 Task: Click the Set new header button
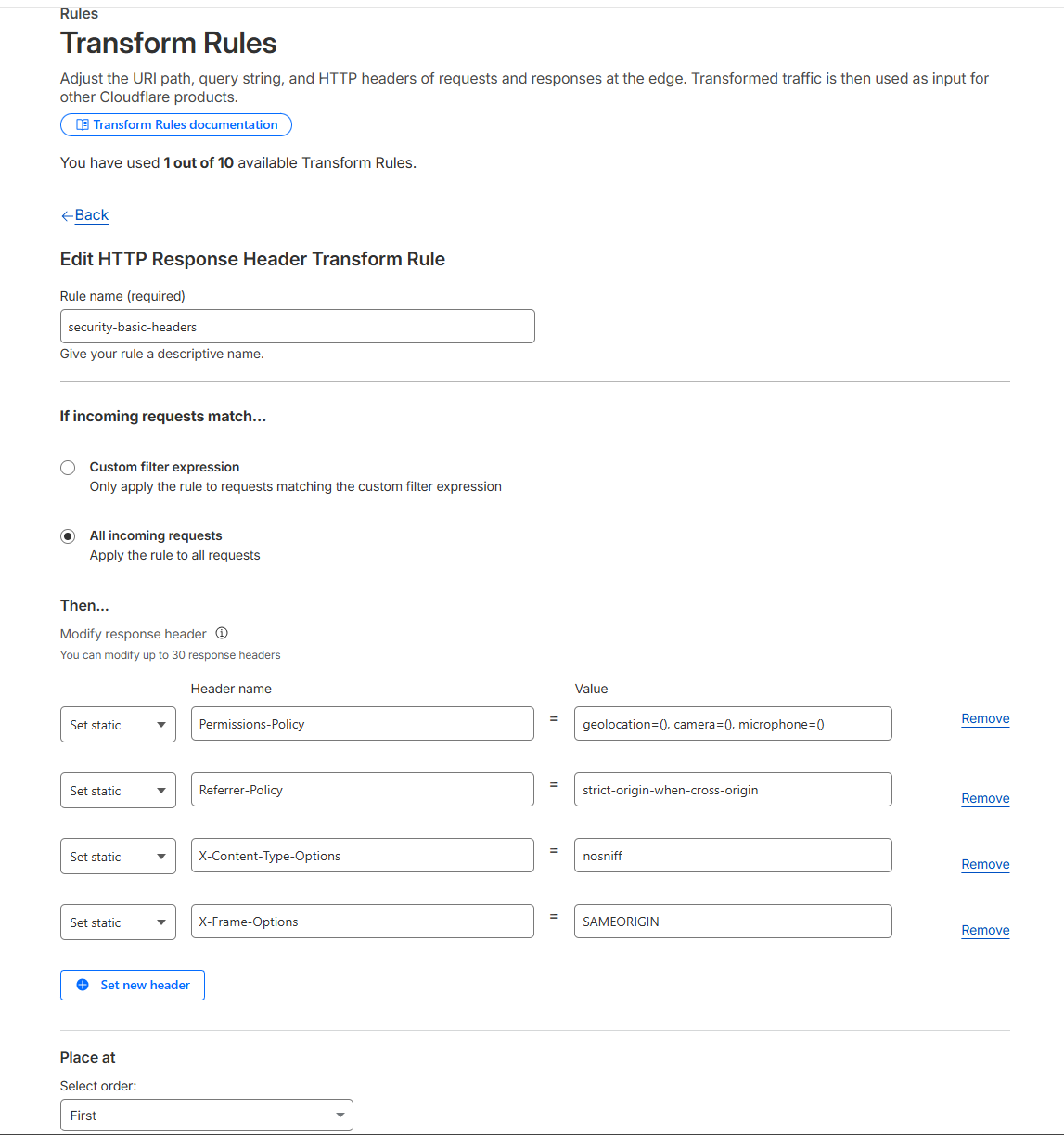click(x=132, y=985)
